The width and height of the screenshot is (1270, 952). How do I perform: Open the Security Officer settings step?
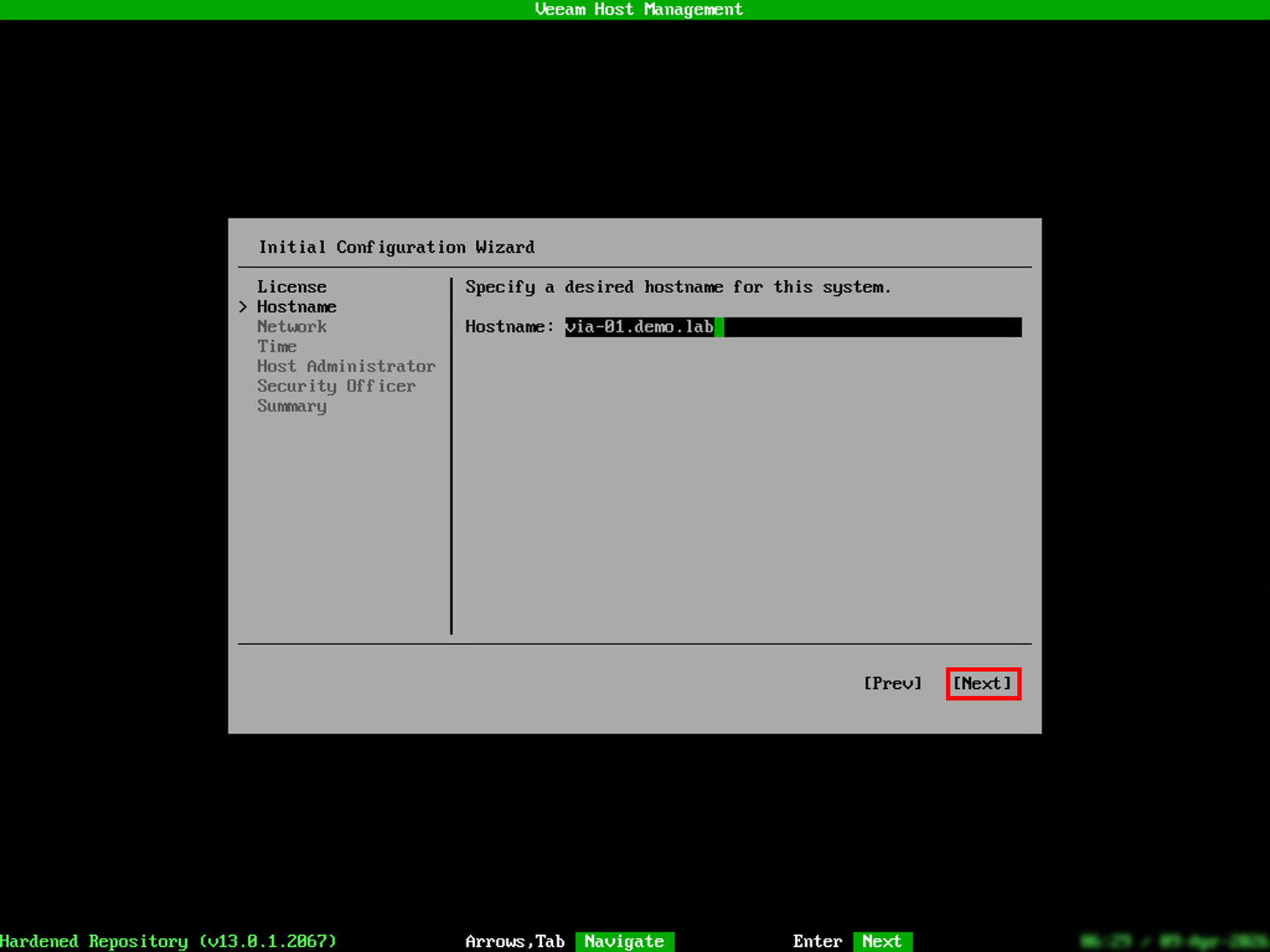click(x=336, y=385)
